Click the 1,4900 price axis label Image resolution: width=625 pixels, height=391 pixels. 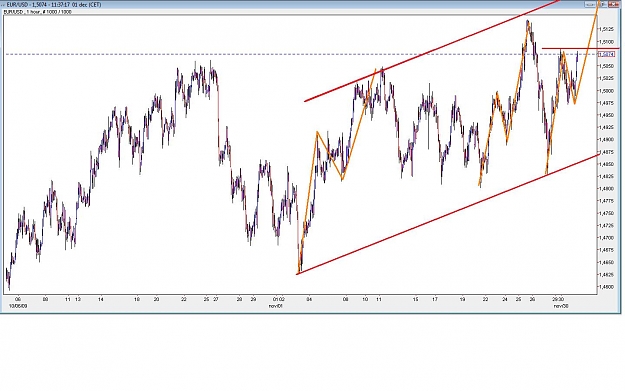(x=606, y=140)
